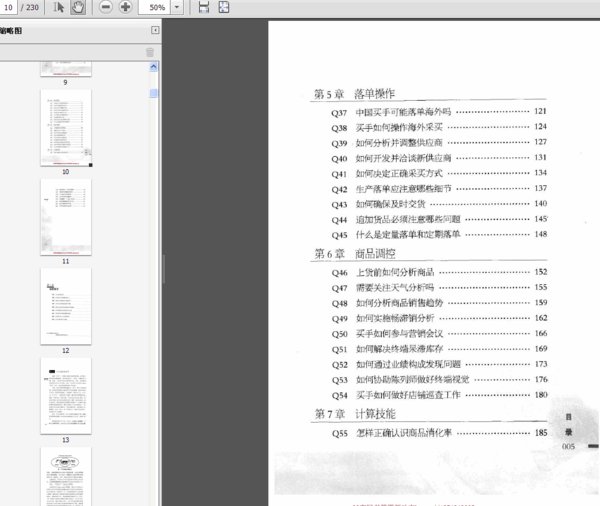Click the Q39 entry on page 127
Viewport: 600px width, 506px height.
tap(439, 143)
